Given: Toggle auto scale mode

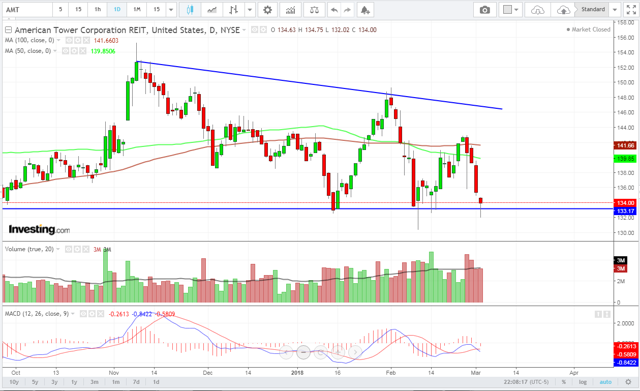Looking at the screenshot, I should [x=605, y=382].
